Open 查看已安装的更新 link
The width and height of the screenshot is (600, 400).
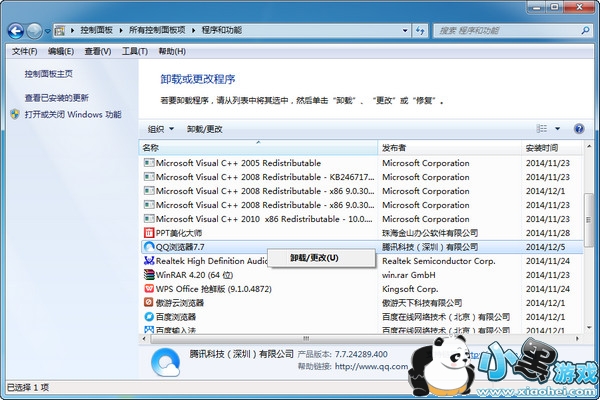(x=57, y=98)
